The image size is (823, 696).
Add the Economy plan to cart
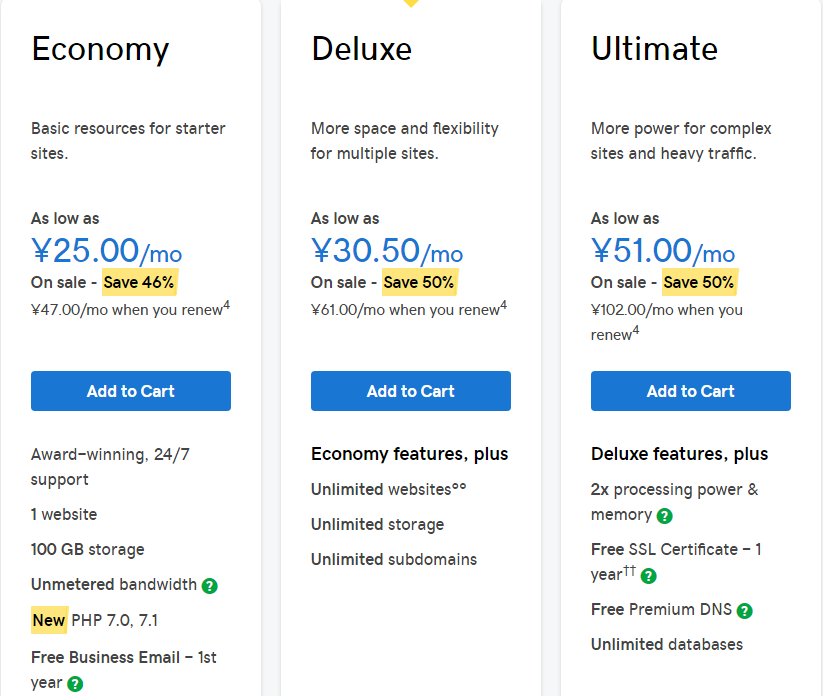click(131, 391)
